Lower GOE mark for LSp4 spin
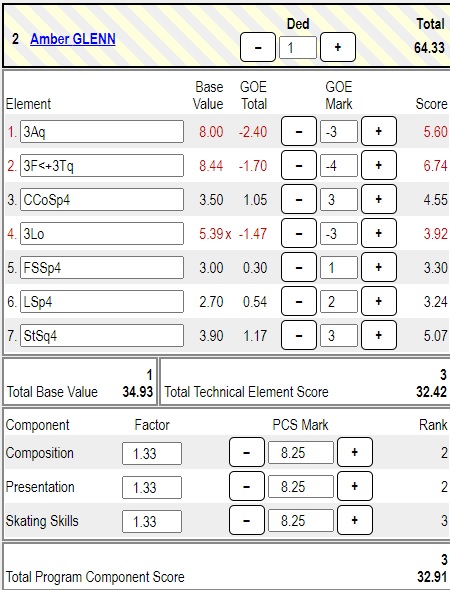Image resolution: width=450 pixels, height=590 pixels. 299,301
